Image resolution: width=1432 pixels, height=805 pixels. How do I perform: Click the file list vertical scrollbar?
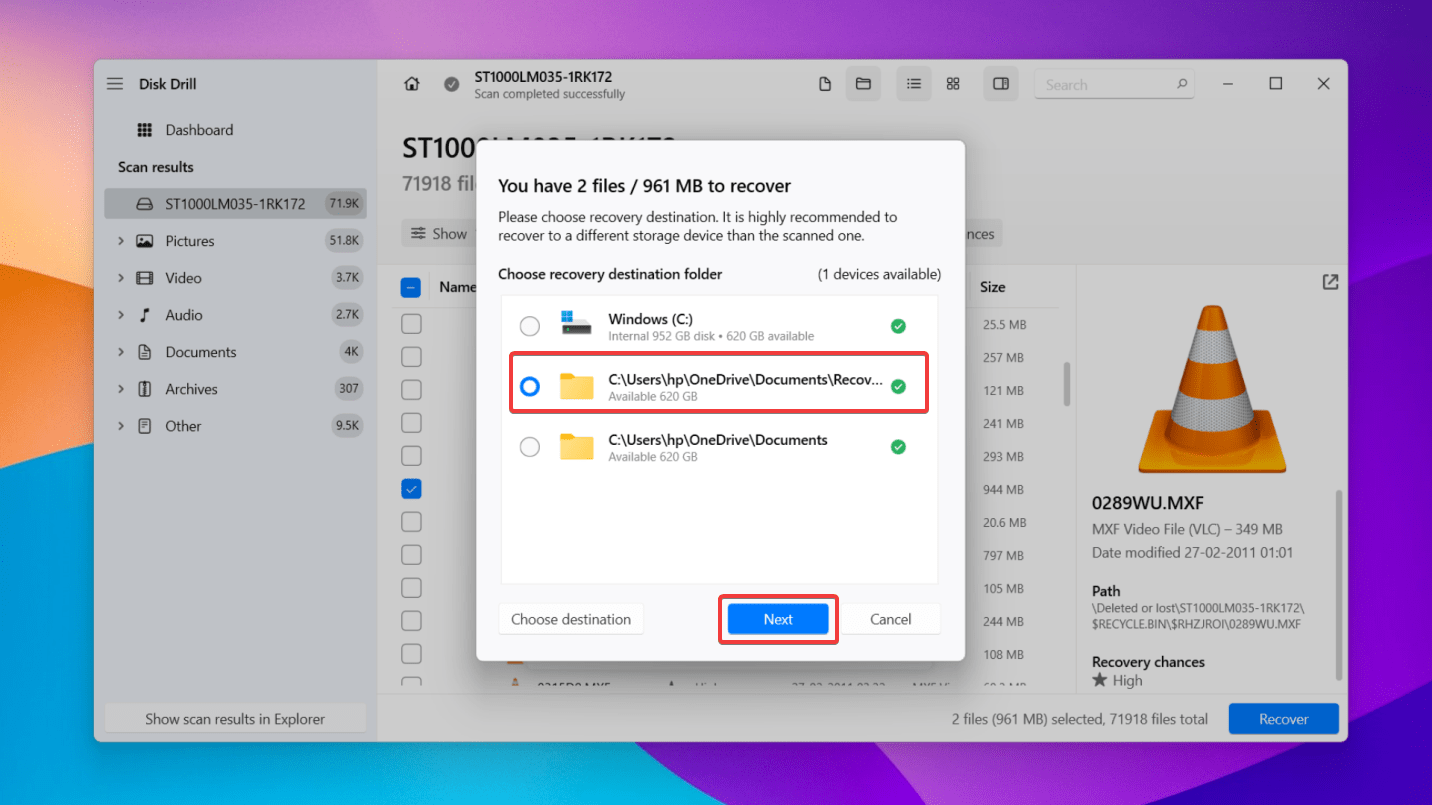[x=1067, y=384]
